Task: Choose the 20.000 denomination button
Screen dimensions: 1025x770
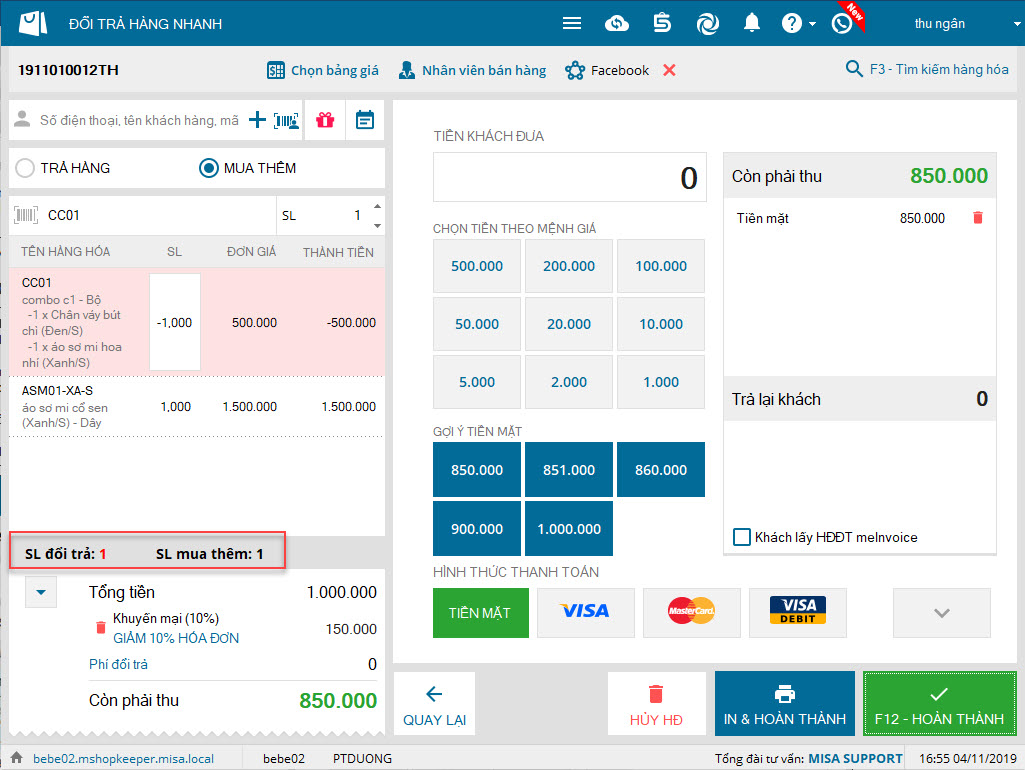Action: (569, 324)
